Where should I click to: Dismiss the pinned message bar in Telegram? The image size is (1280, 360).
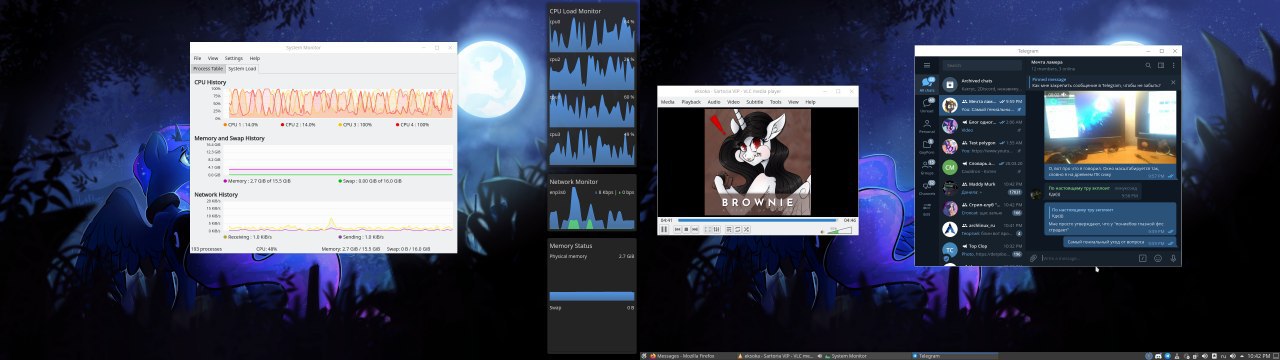click(1173, 82)
